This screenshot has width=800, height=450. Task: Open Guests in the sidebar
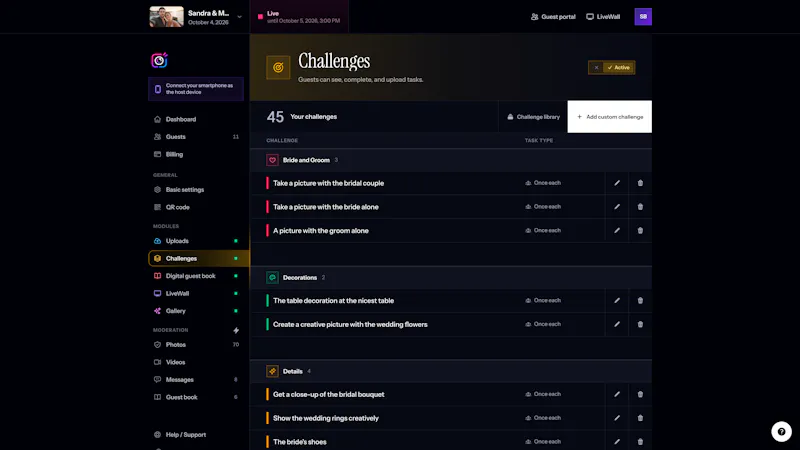pyautogui.click(x=196, y=137)
